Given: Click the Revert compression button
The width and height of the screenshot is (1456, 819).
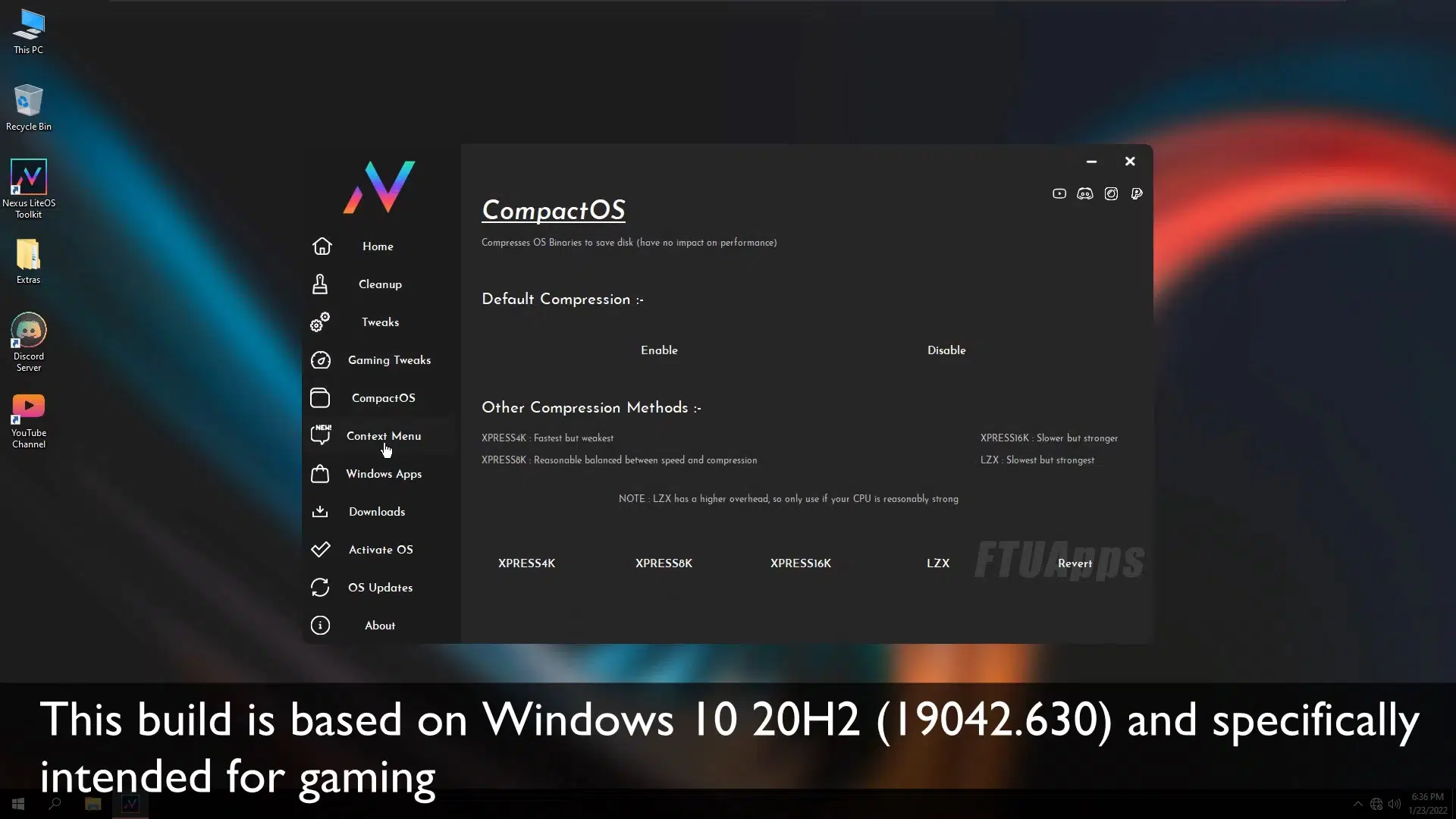Looking at the screenshot, I should (1074, 562).
